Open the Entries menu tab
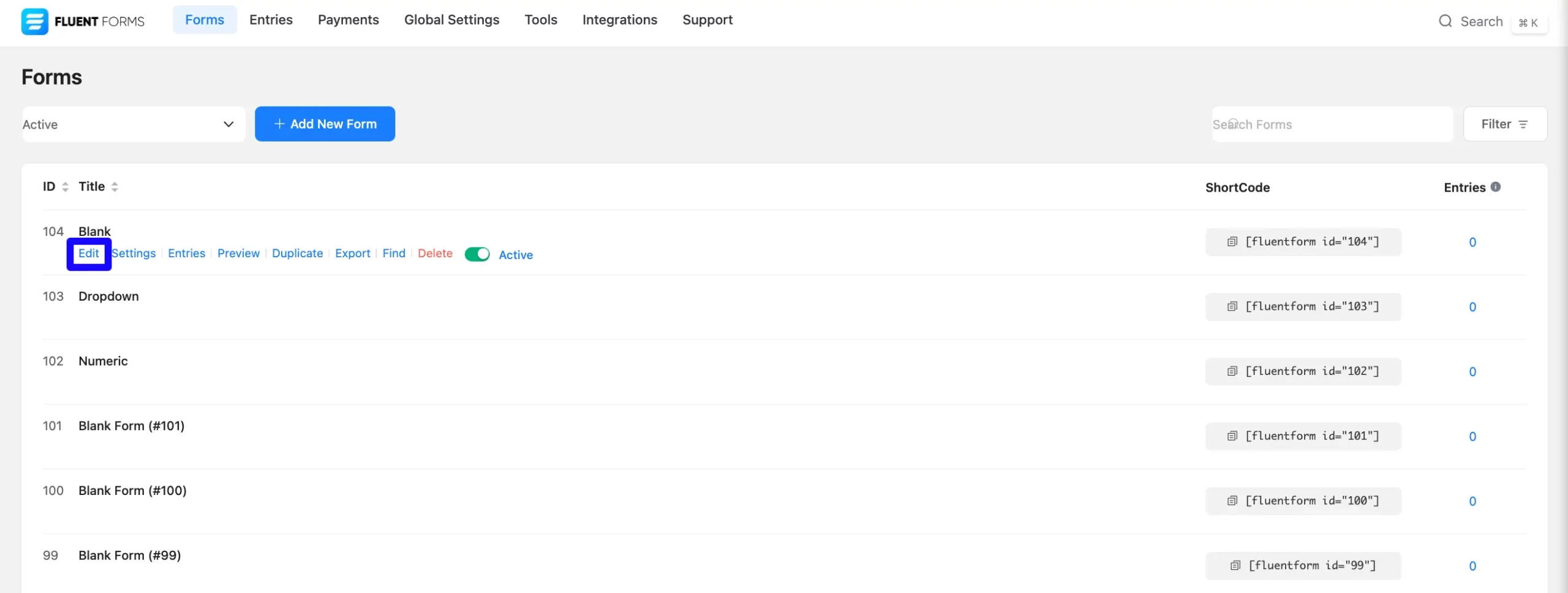Viewport: 1568px width, 593px height. tap(271, 20)
